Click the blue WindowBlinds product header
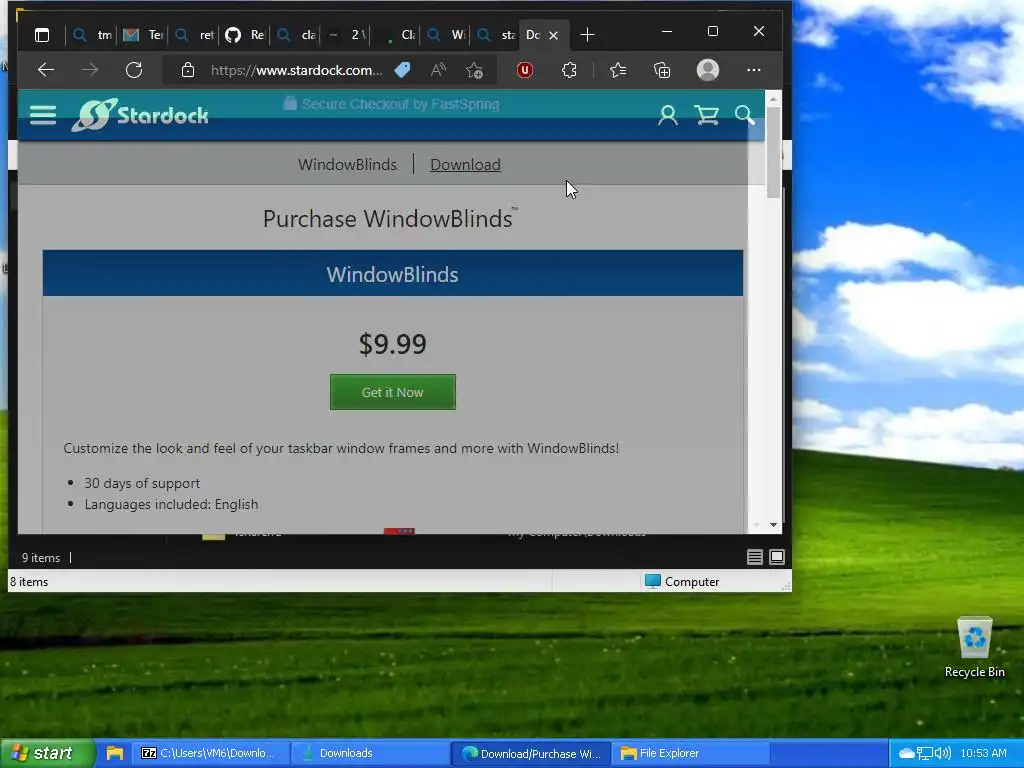 tap(392, 273)
